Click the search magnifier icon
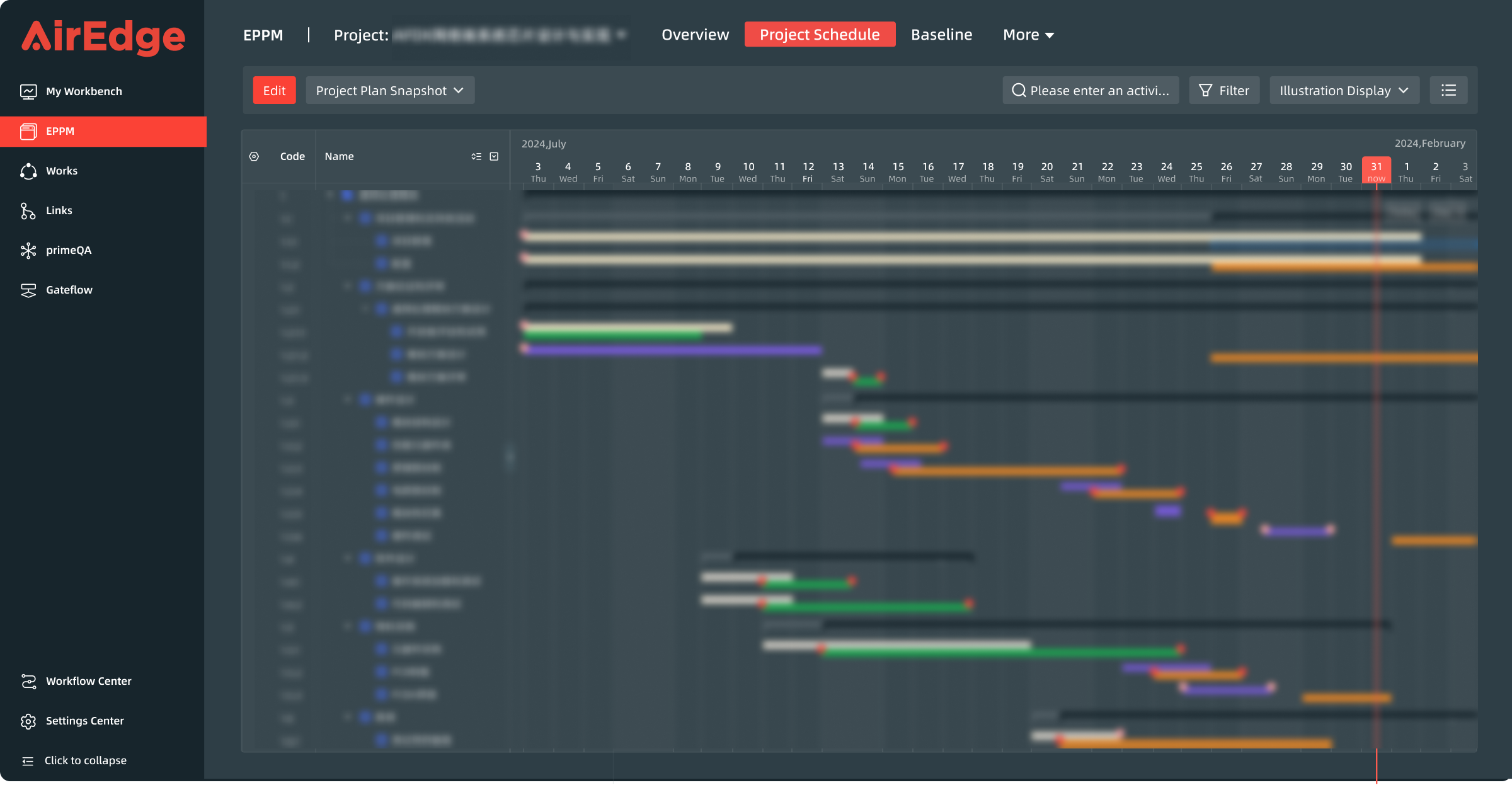 pos(1018,91)
